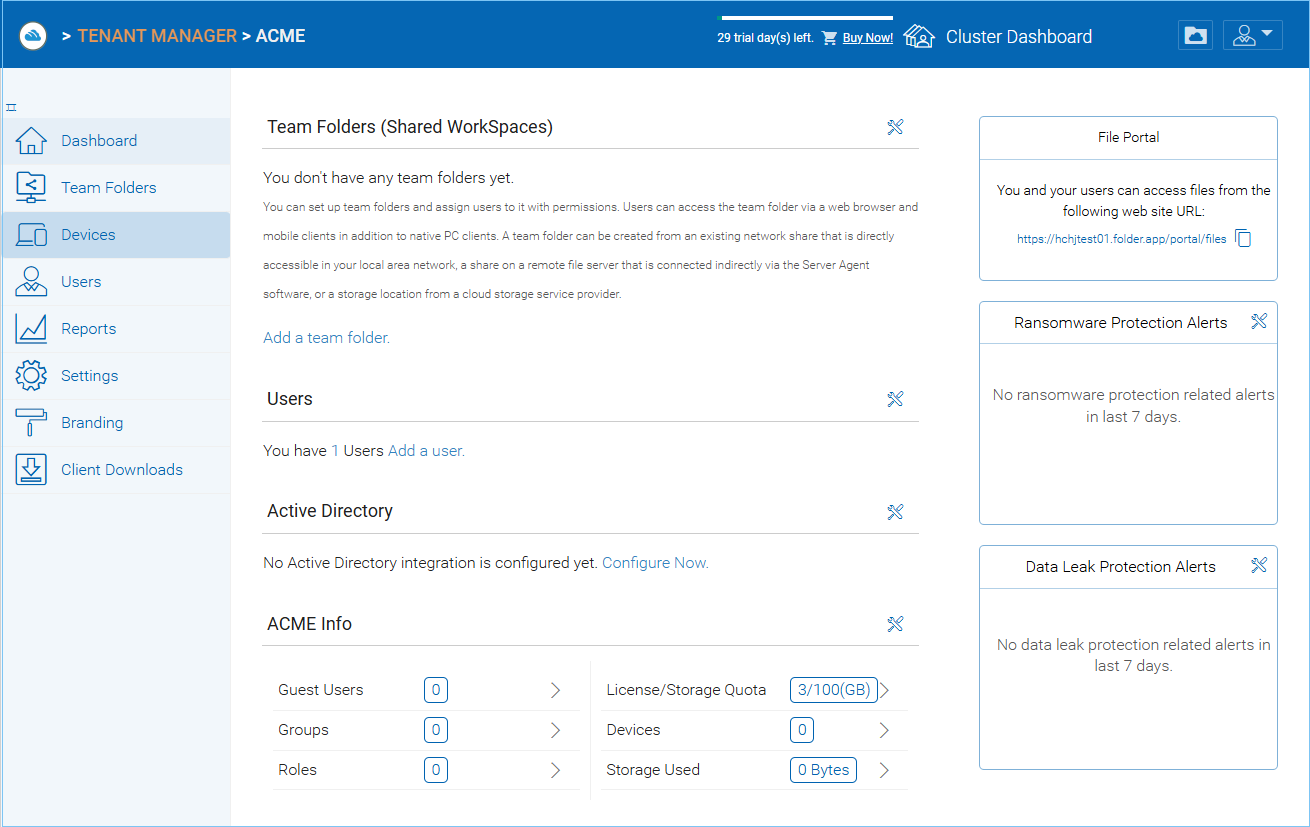1310x827 pixels.
Task: Click the cloud logo in the header
Action: (33, 36)
